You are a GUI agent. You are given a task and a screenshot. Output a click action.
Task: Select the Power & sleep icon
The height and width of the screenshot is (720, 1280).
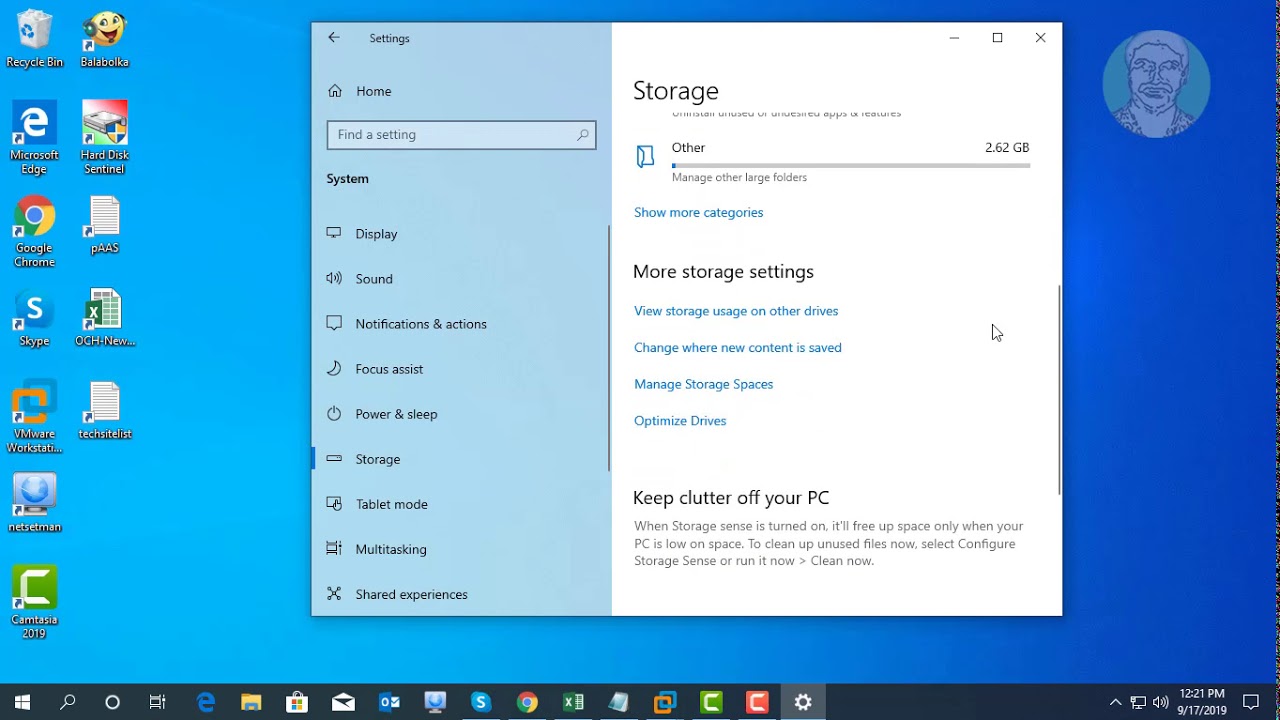tap(334, 413)
